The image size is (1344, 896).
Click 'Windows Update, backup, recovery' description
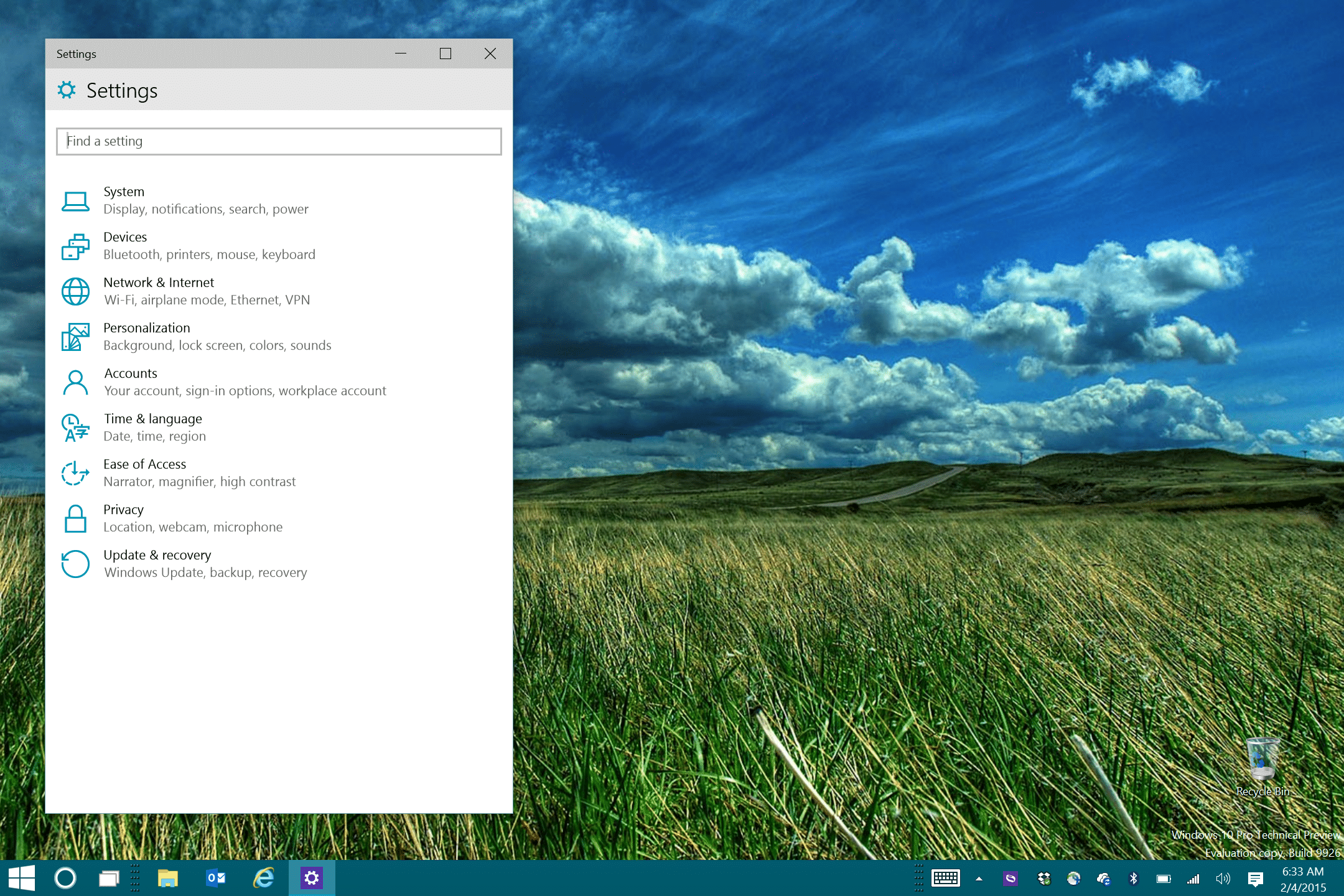(206, 572)
